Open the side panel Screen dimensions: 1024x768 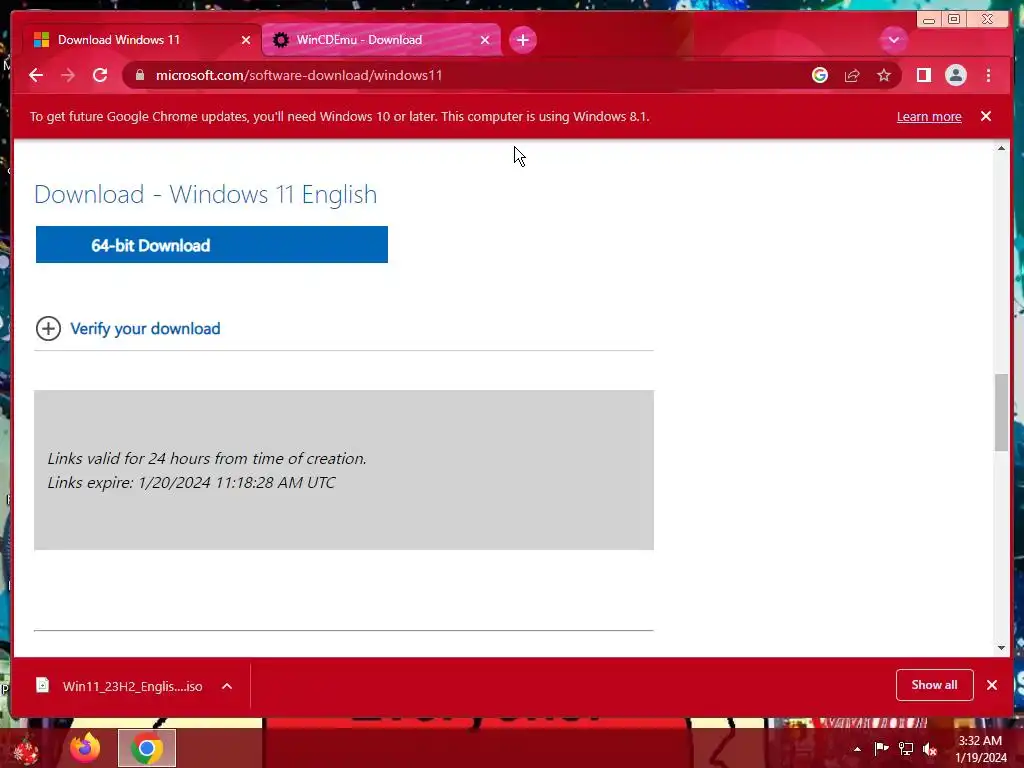(923, 75)
